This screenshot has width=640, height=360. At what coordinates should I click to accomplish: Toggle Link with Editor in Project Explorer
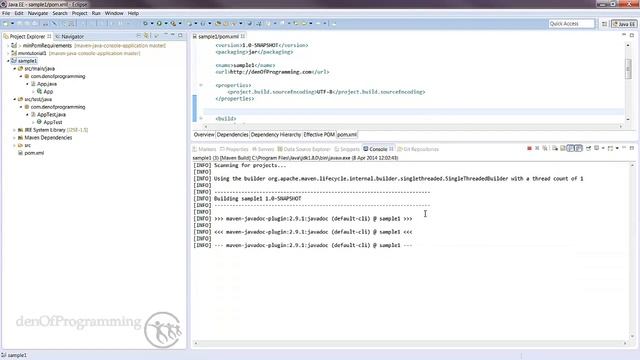tap(146, 36)
